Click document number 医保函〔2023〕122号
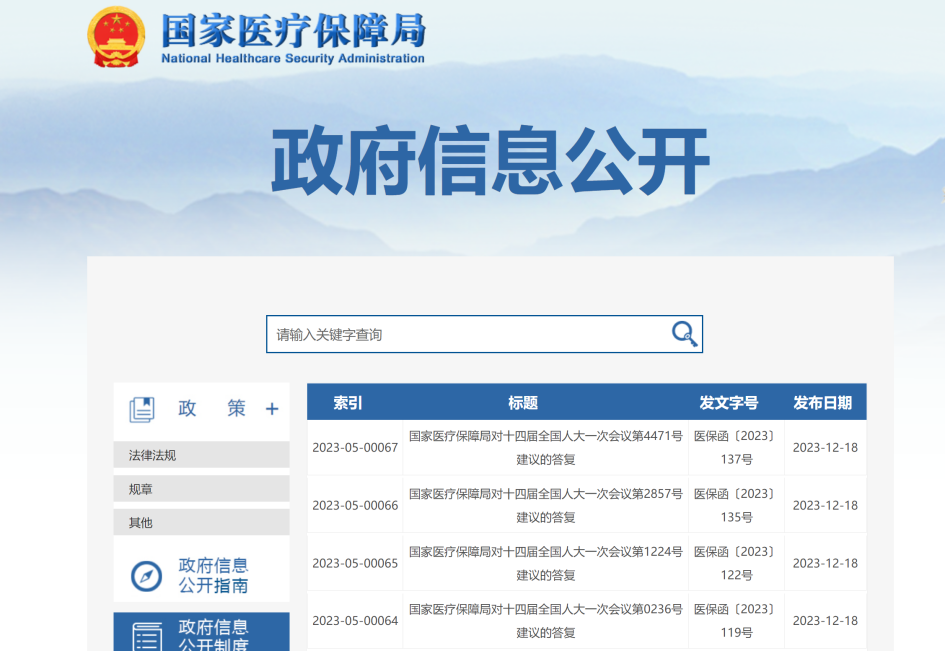This screenshot has height=651, width=945. (736, 563)
